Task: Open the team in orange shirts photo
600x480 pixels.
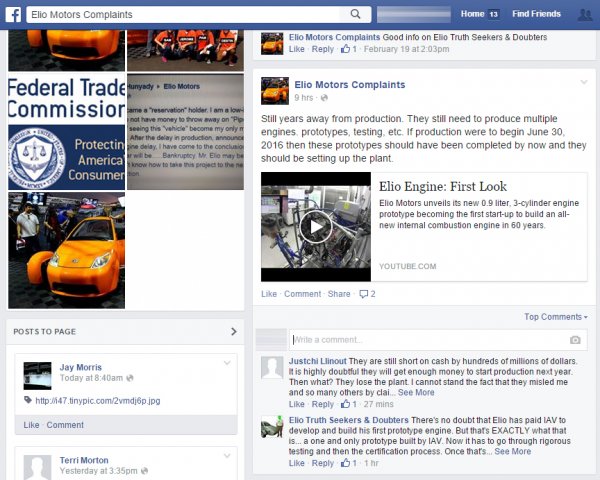Action: tap(185, 50)
